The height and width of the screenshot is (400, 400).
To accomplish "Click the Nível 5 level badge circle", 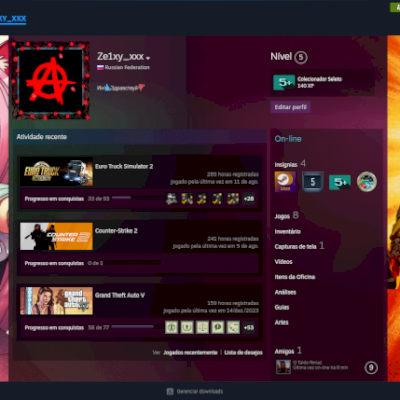I will [301, 57].
